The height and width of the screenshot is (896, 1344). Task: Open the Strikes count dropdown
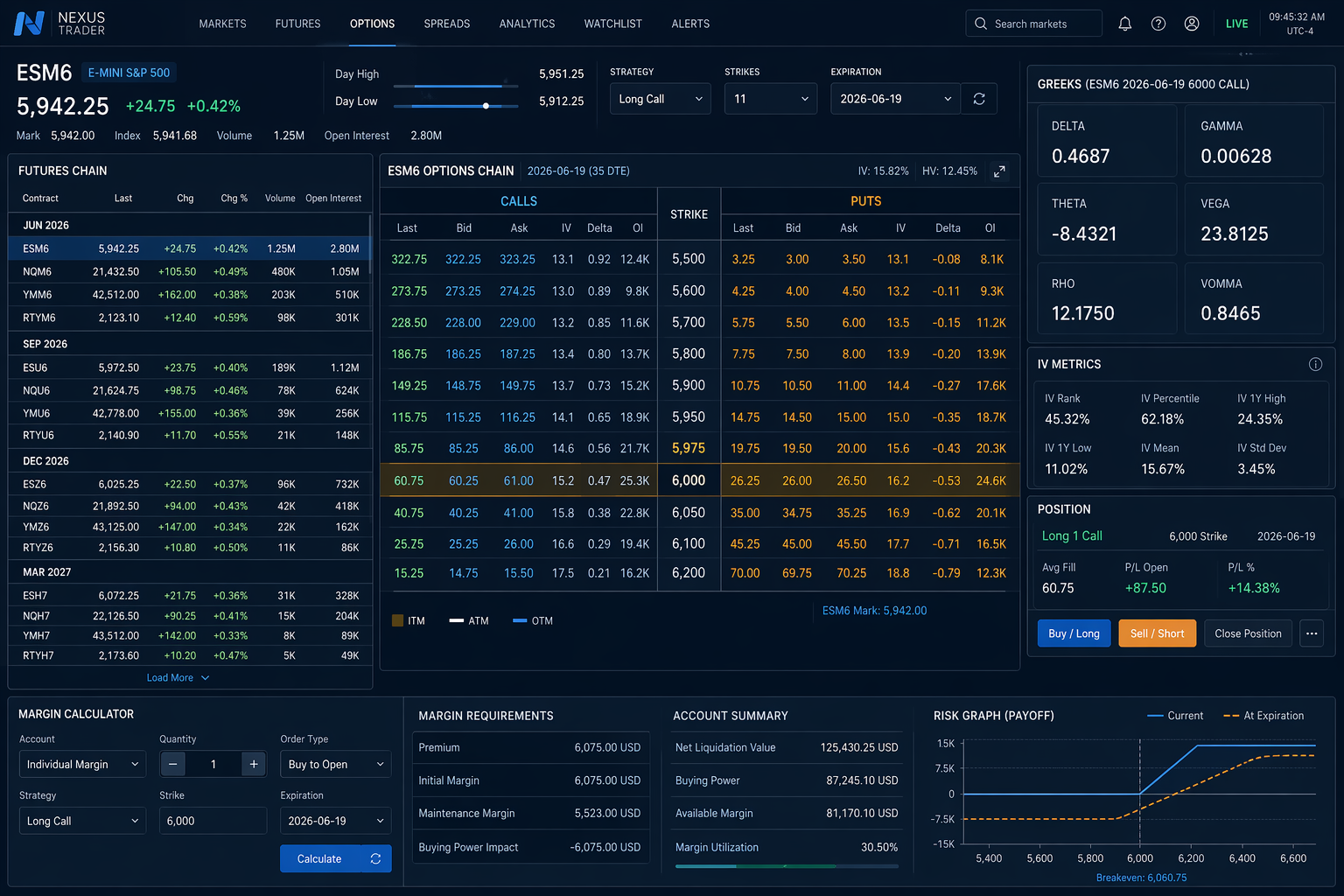pyautogui.click(x=770, y=99)
